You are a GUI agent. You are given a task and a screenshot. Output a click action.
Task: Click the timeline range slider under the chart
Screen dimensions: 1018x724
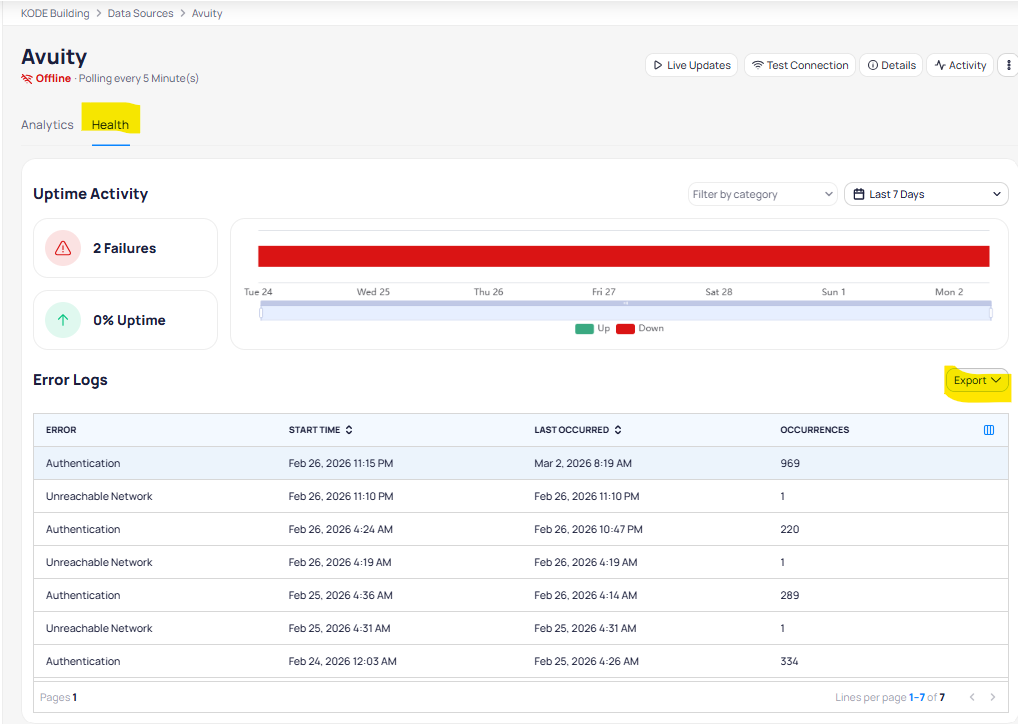[625, 313]
